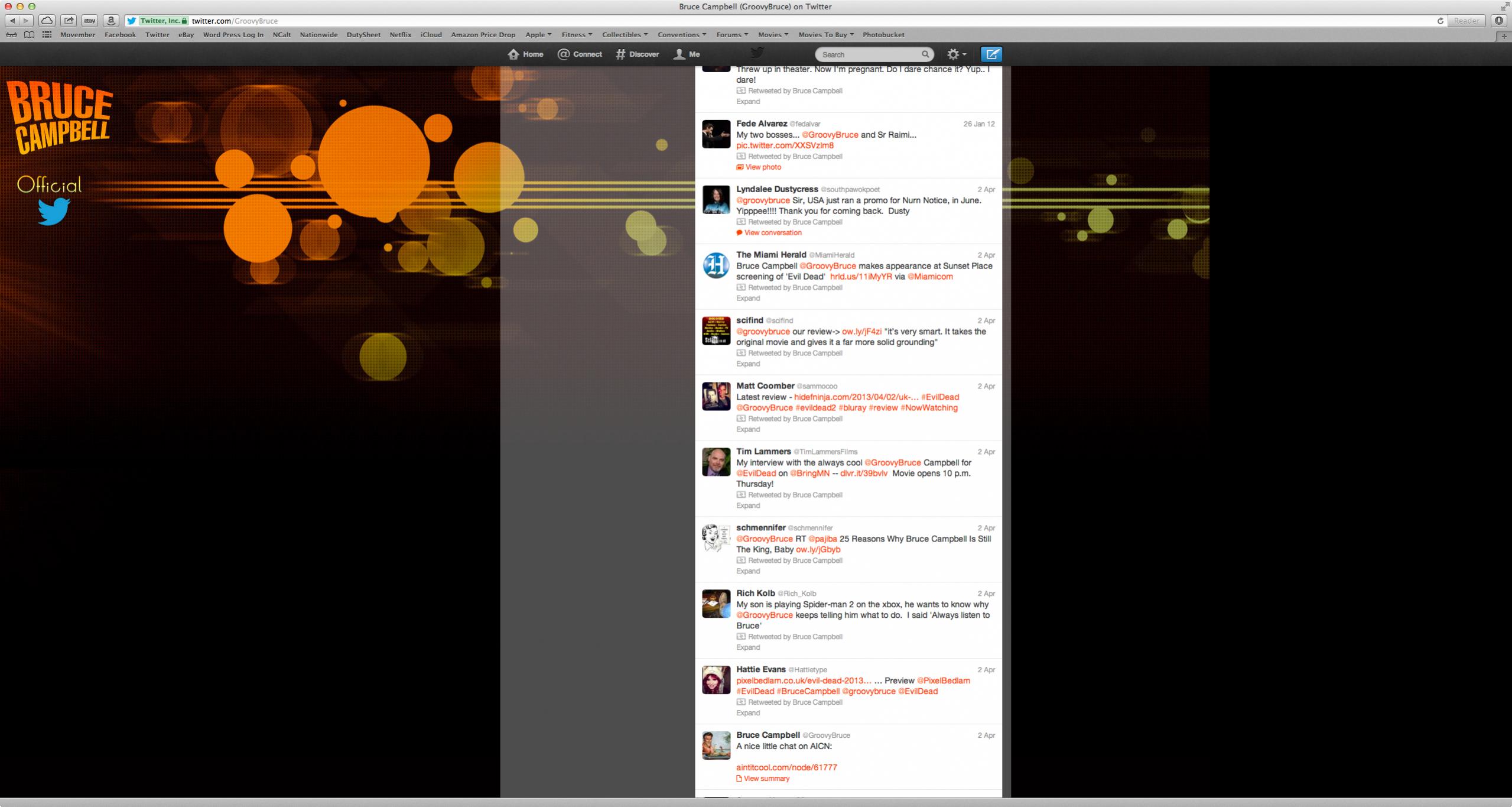View conversation on Lyndalee Dustycress tweet
This screenshot has width=1512, height=807.
tap(769, 233)
